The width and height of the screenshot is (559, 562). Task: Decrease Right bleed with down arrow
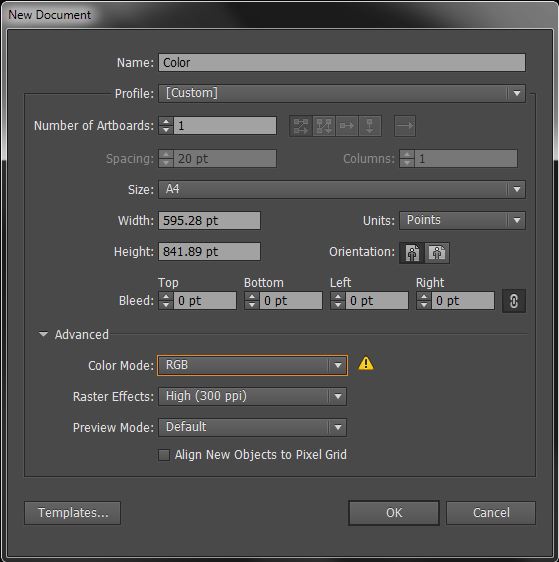pos(424,305)
